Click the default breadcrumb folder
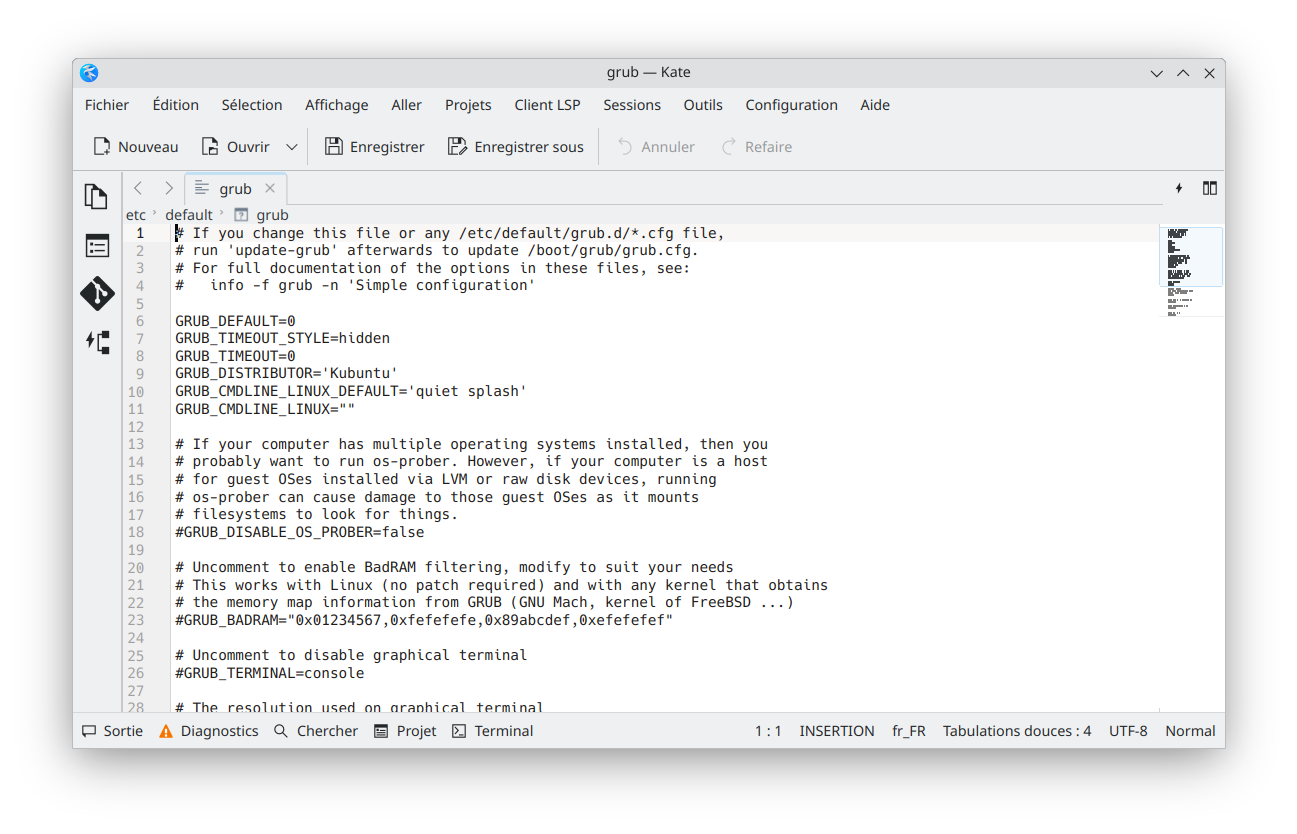The height and width of the screenshot is (834, 1297). click(x=189, y=214)
